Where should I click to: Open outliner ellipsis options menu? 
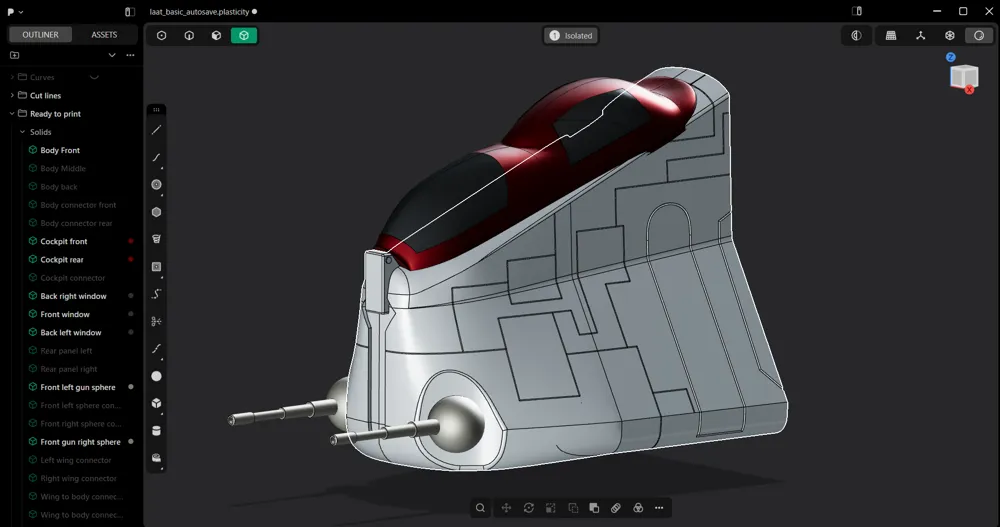pyautogui.click(x=130, y=55)
